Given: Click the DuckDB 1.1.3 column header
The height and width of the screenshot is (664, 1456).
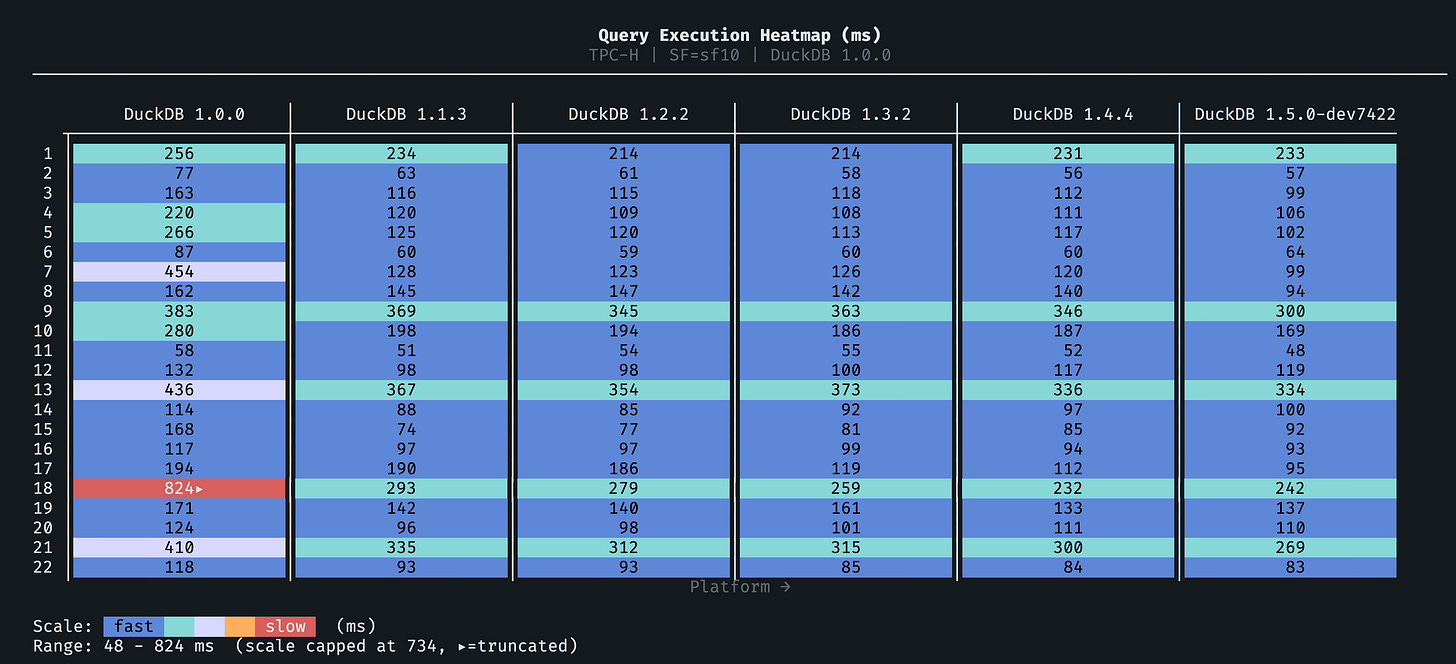Looking at the screenshot, I should point(406,114).
